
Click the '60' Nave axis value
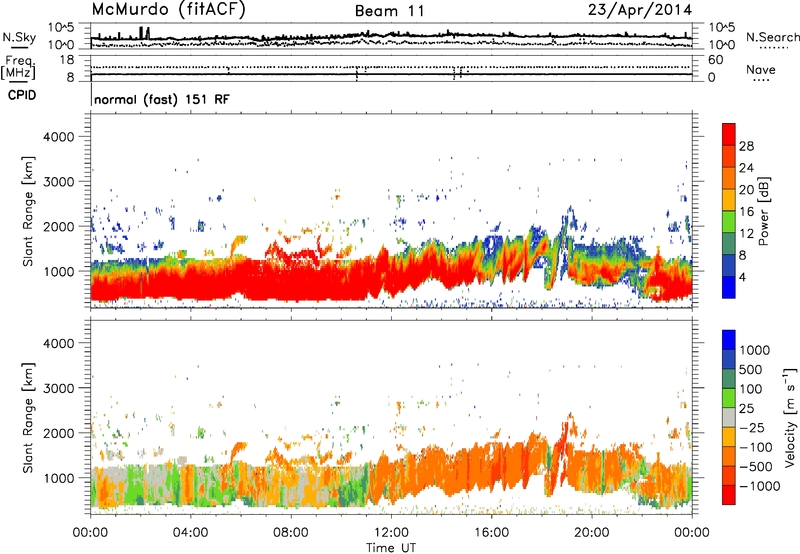[x=715, y=60]
